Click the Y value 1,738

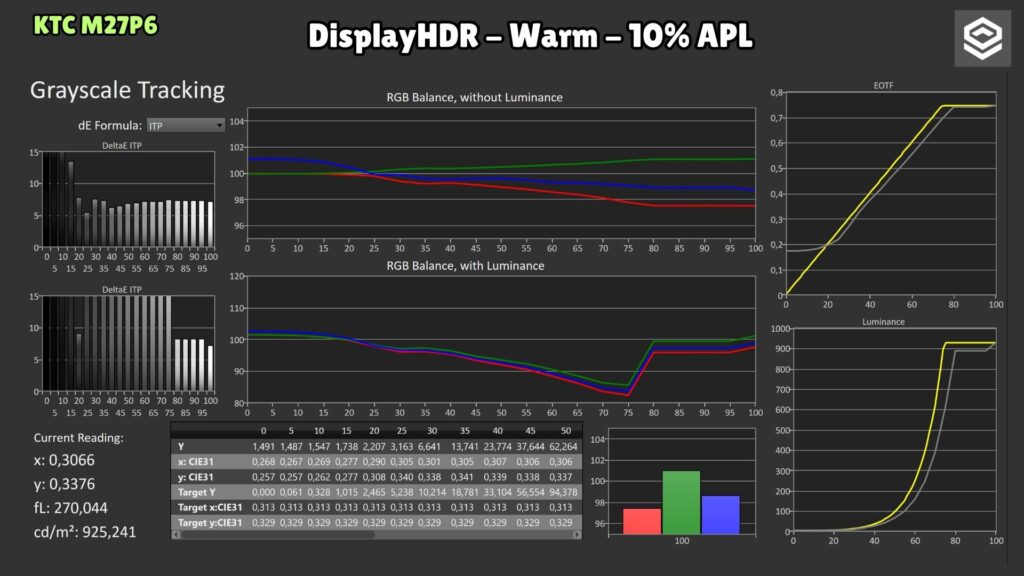point(346,447)
